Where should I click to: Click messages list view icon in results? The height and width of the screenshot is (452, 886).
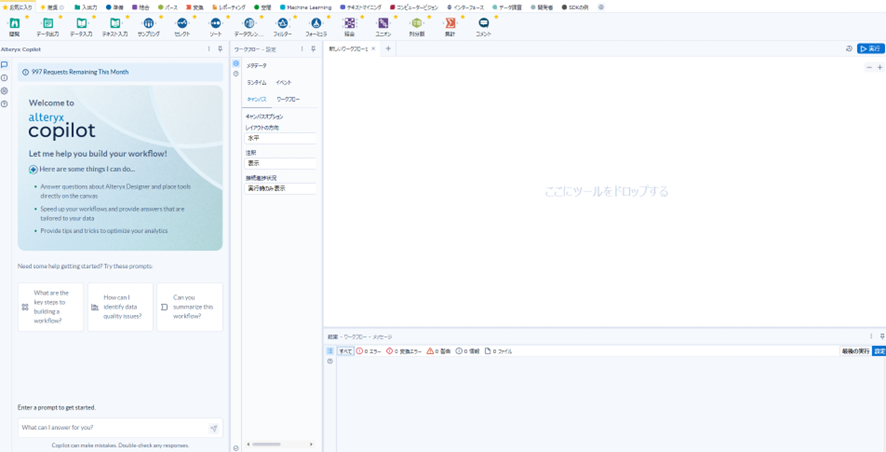click(x=330, y=351)
